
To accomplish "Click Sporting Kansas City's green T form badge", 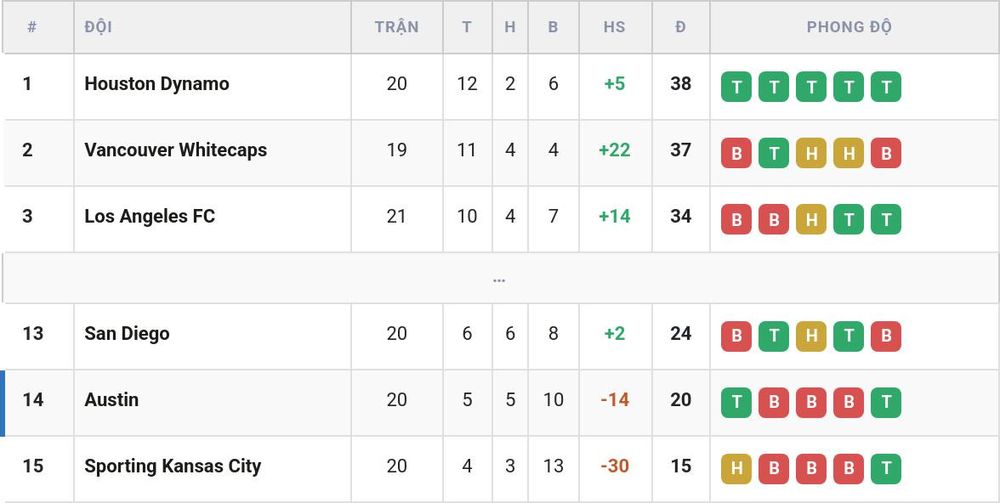I will (886, 469).
